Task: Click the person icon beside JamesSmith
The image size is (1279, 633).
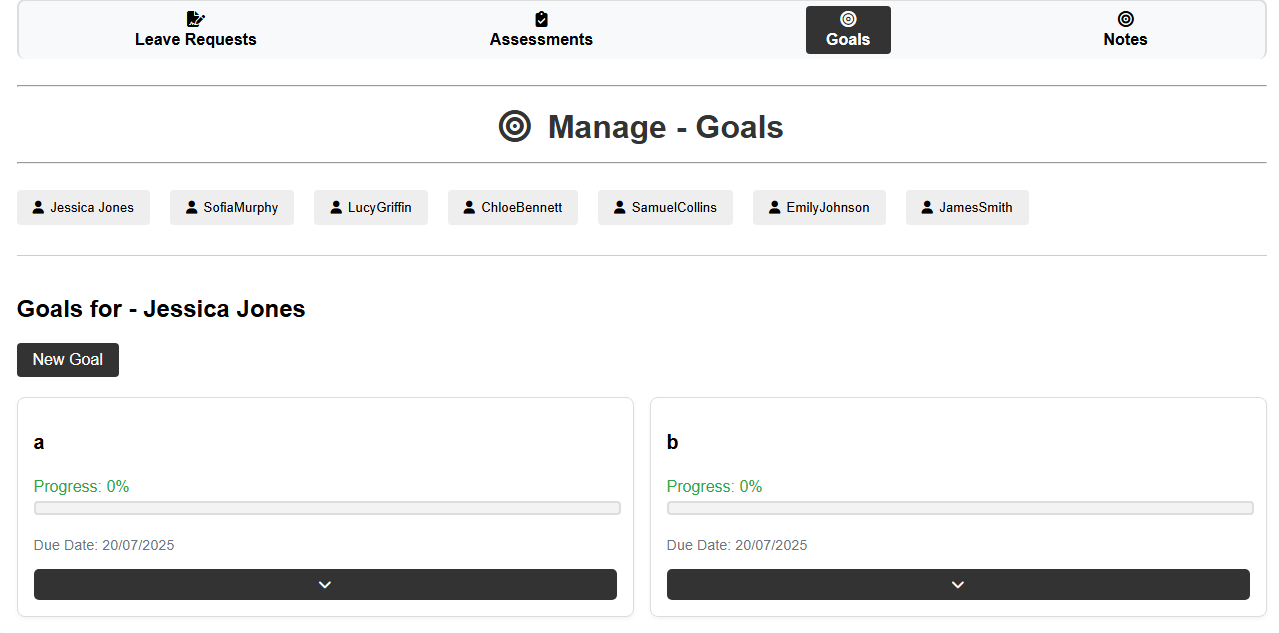Action: (926, 207)
